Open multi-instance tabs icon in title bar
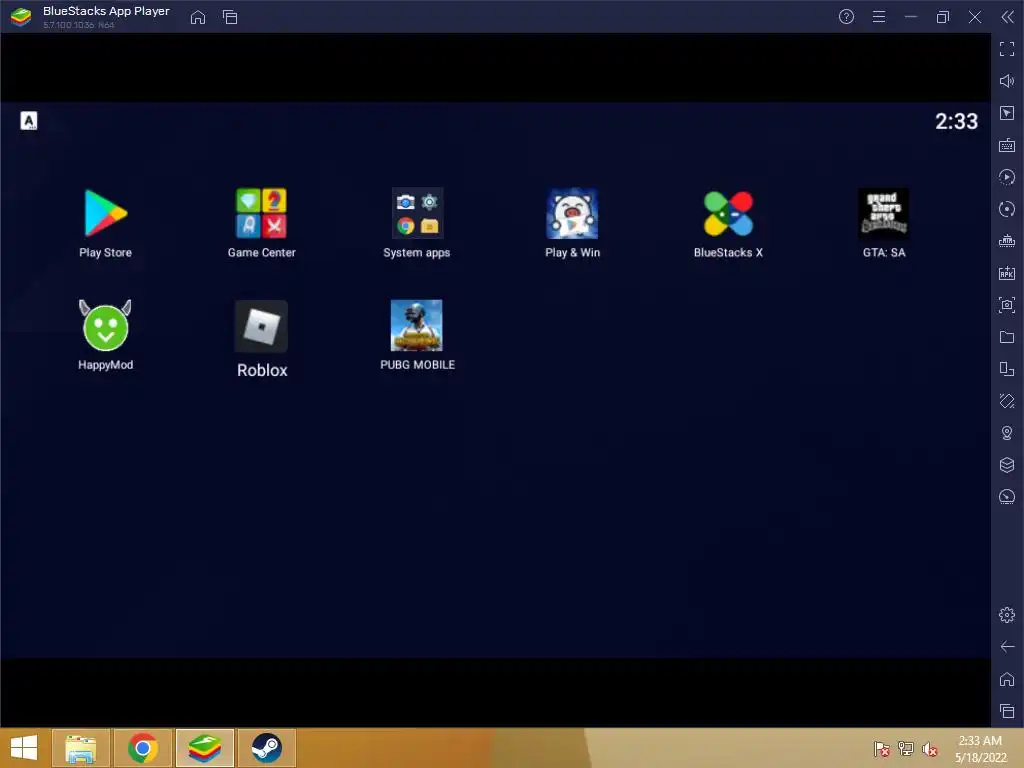The height and width of the screenshot is (768, 1024). (230, 17)
